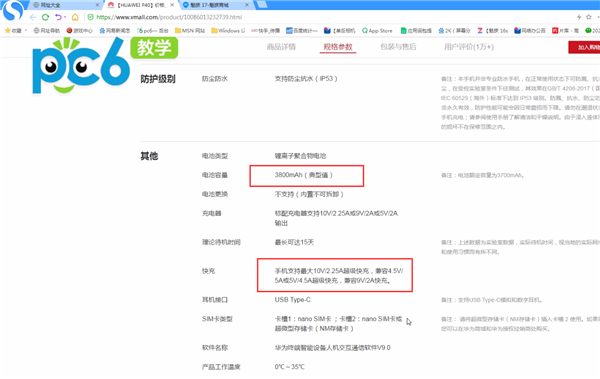The image size is (600, 379).
Task: Click the 快充 row label
Action: click(x=209, y=271)
